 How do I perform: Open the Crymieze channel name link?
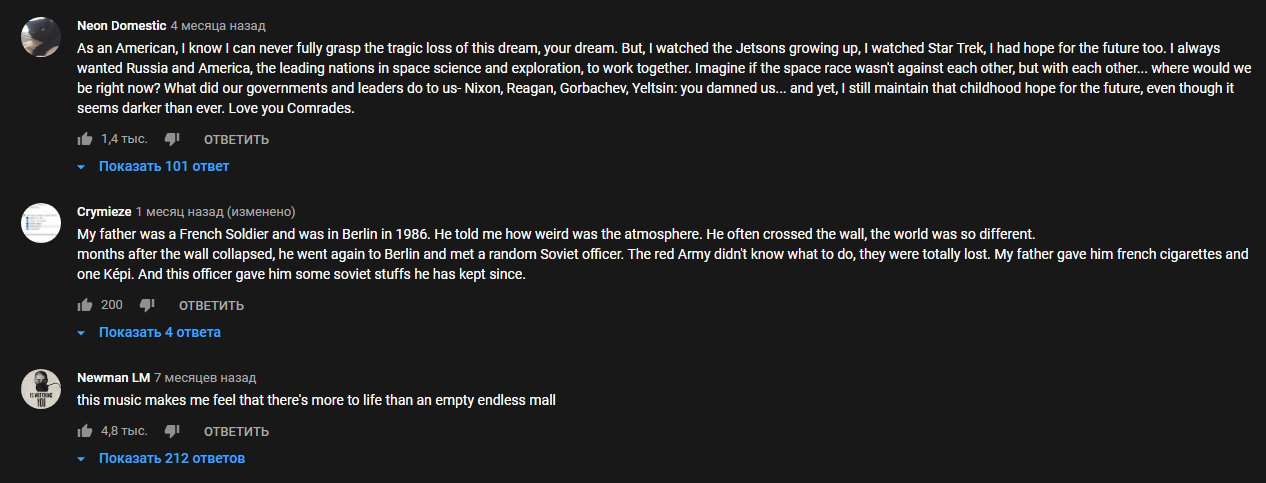(x=104, y=211)
